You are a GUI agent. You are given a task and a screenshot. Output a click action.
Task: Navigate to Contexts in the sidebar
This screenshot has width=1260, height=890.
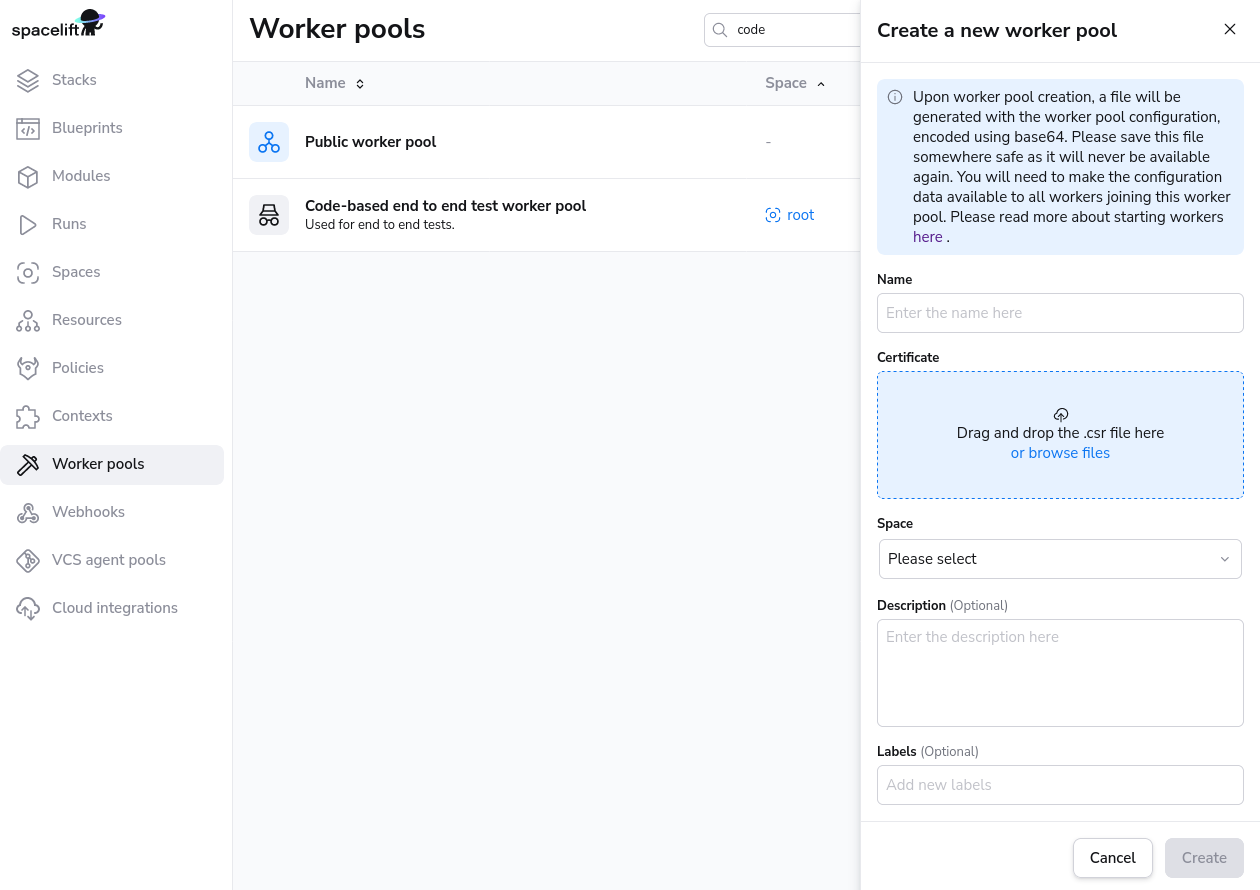[x=82, y=416]
